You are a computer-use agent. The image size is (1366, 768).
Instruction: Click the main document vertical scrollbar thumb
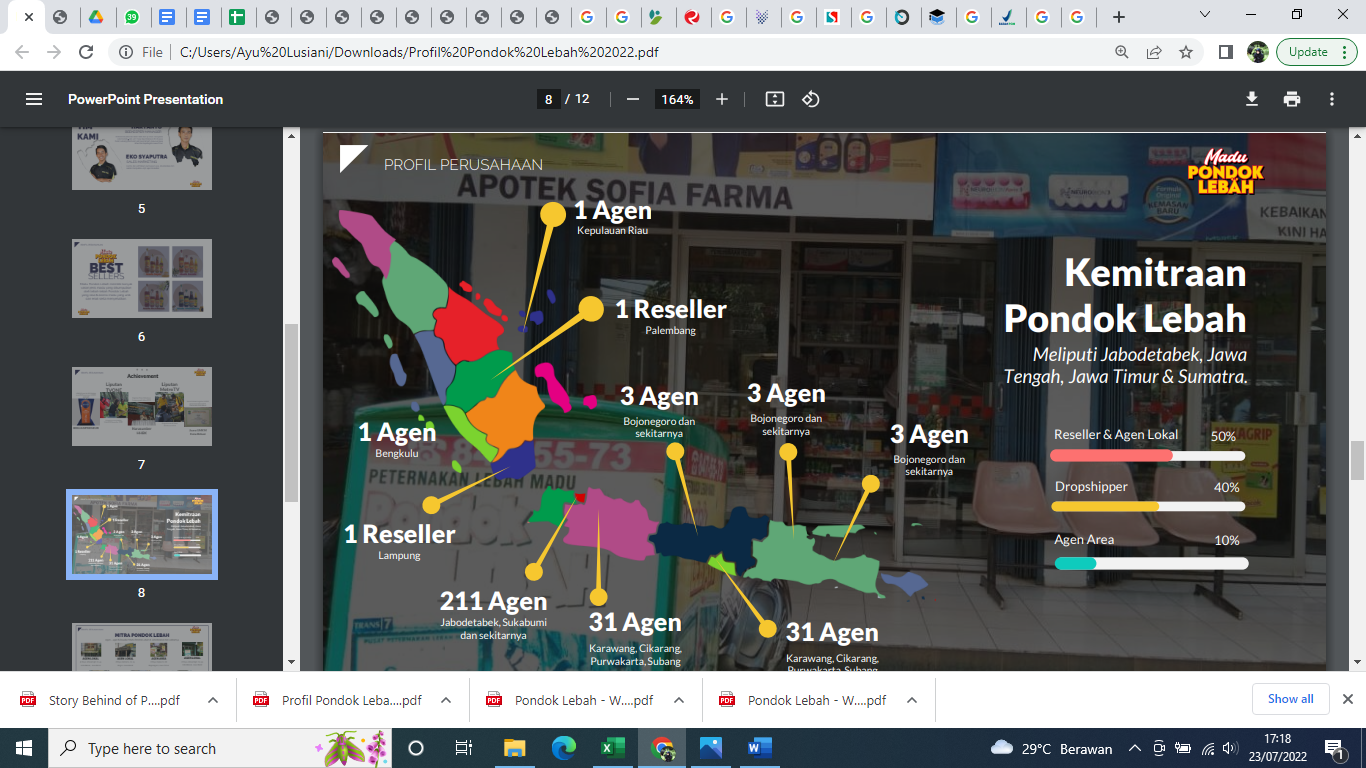click(1357, 460)
